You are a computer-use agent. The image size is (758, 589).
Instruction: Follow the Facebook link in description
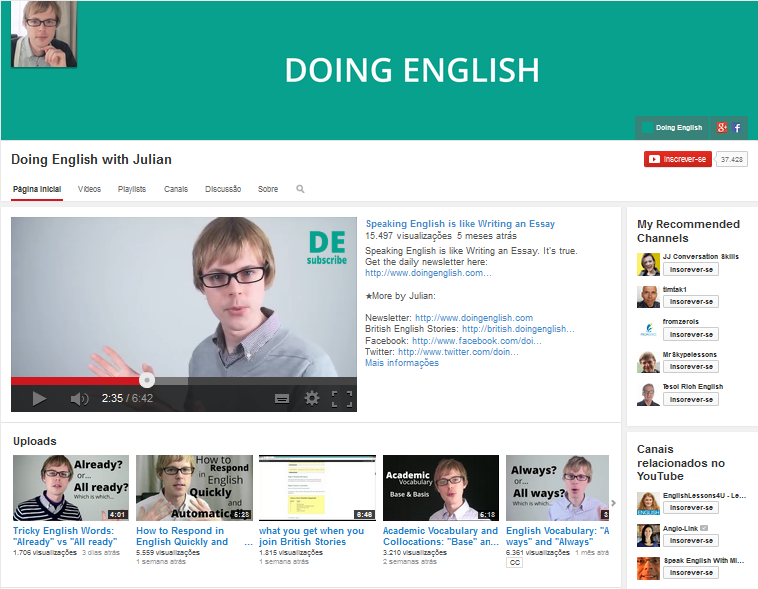[x=477, y=340]
